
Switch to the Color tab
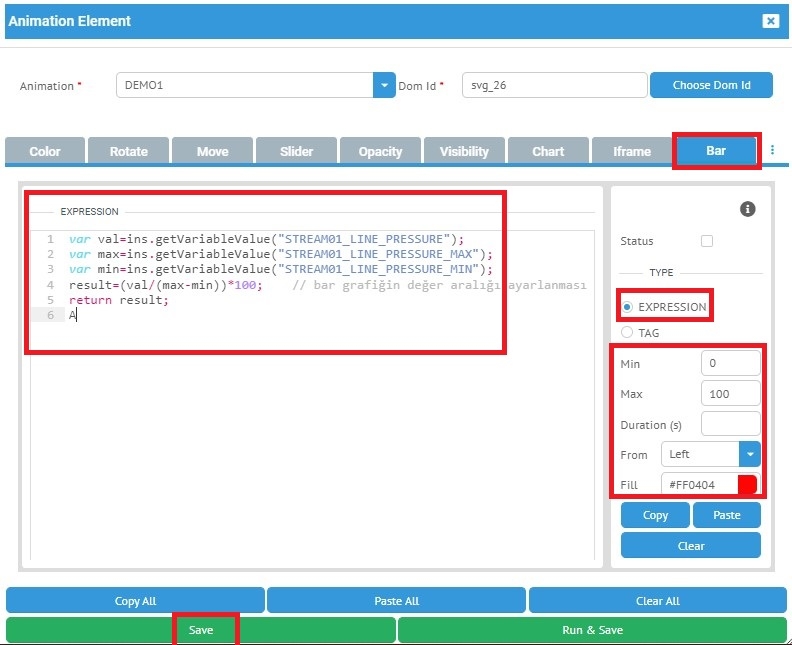click(45, 151)
